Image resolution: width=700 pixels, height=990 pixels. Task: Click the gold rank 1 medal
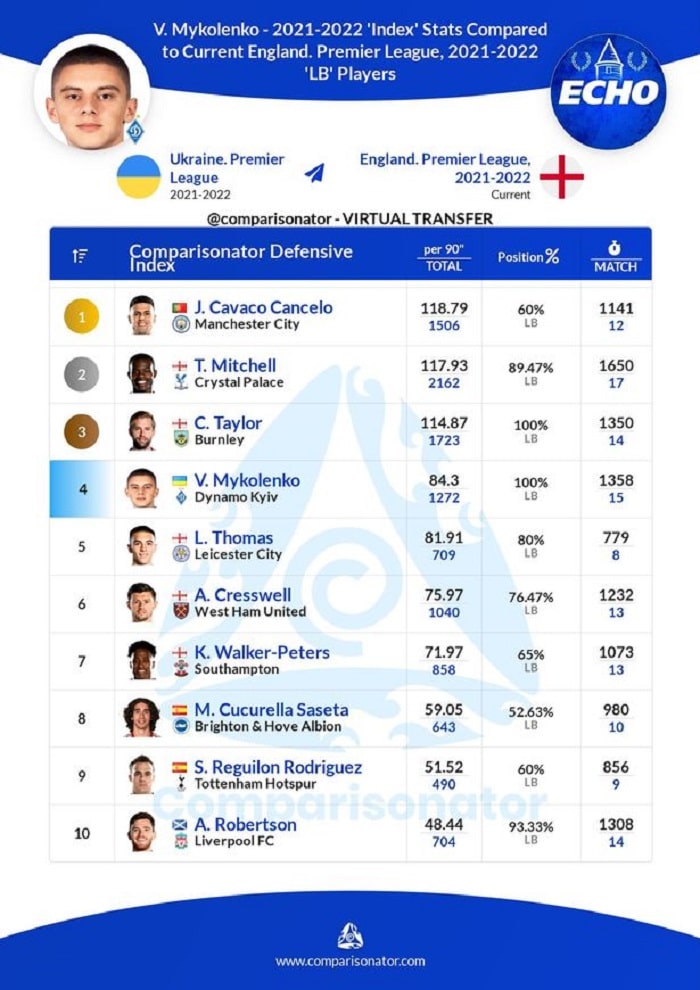[82, 318]
